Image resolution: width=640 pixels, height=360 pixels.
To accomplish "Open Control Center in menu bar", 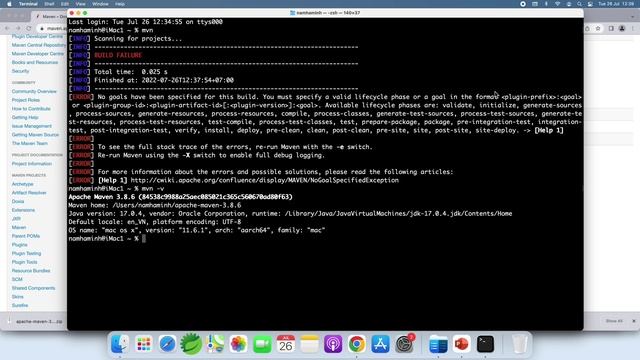I will click(590, 4).
